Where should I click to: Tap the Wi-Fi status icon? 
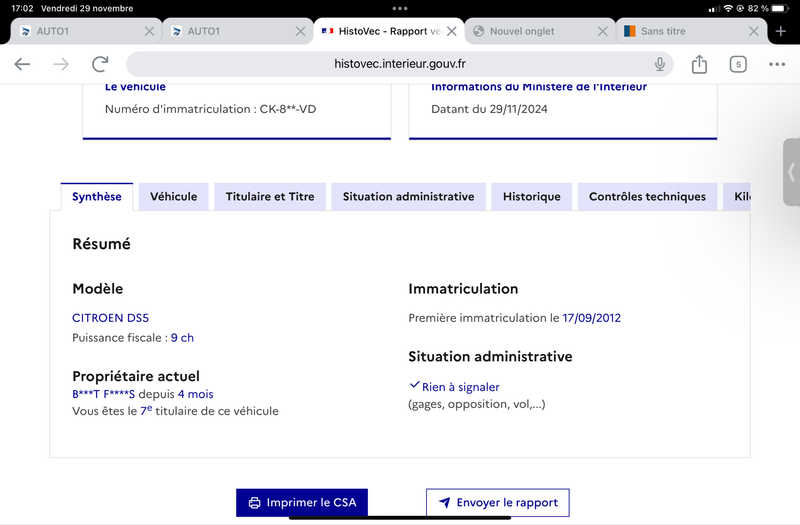728,8
